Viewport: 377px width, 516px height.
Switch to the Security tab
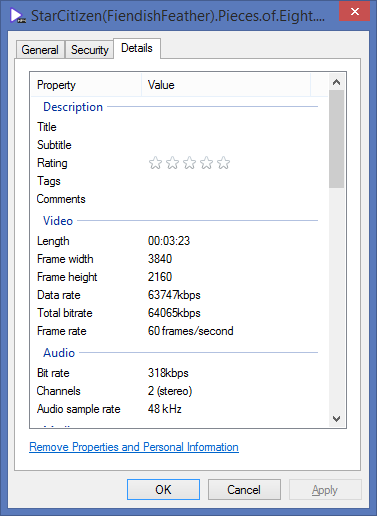point(90,50)
